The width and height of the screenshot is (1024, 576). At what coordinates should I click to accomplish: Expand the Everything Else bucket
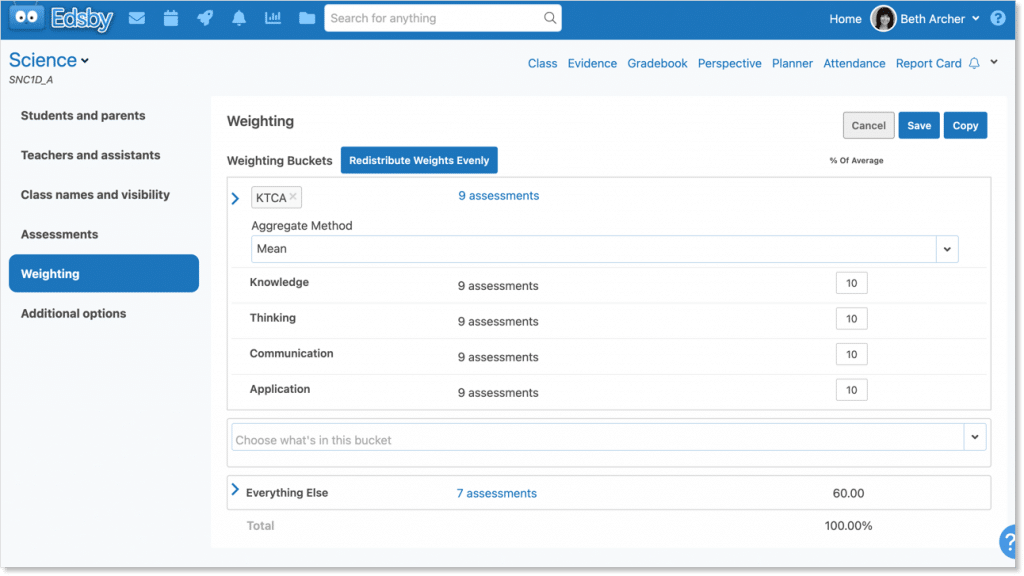pyautogui.click(x=236, y=490)
